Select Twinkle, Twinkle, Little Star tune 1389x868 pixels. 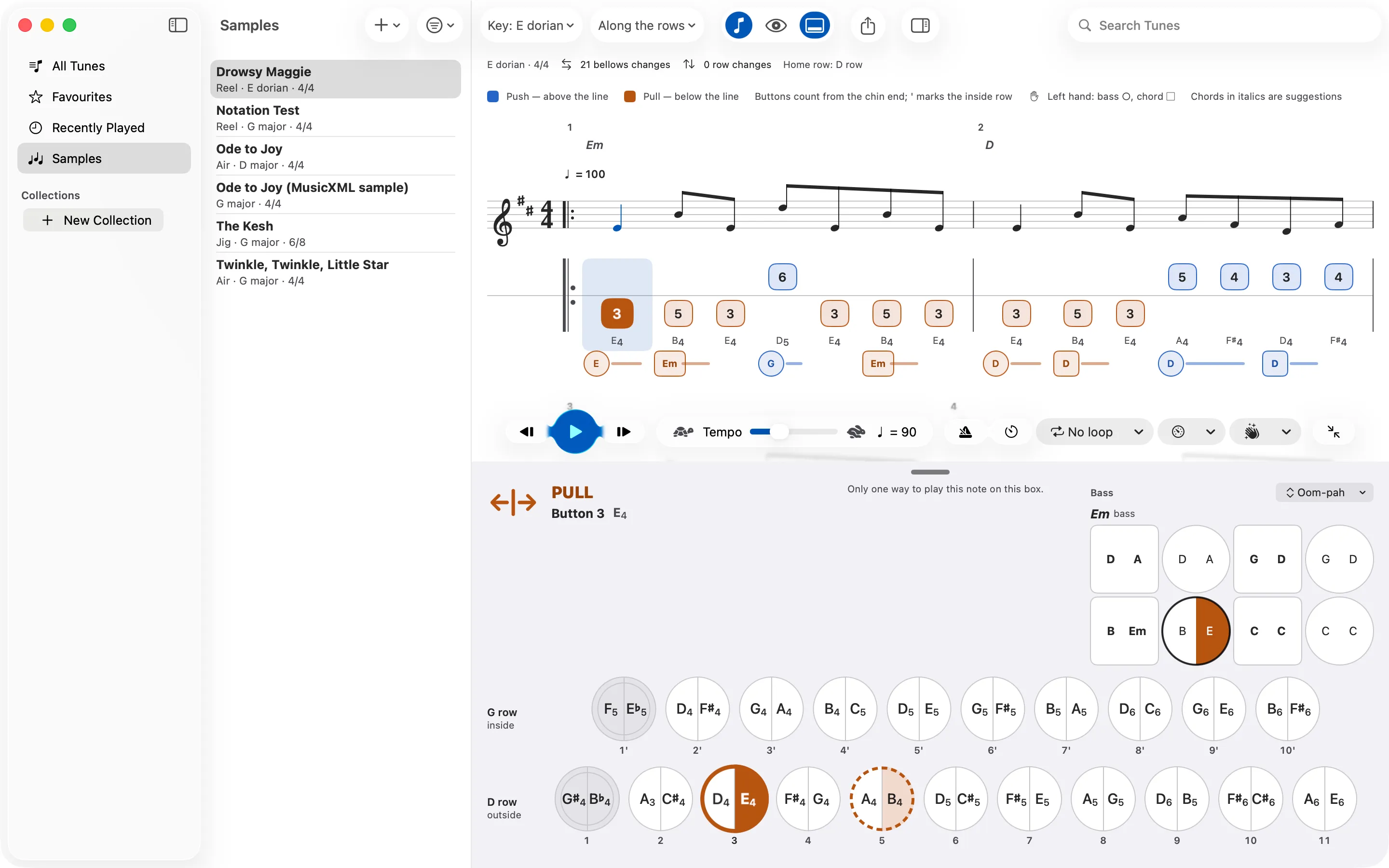click(336, 272)
